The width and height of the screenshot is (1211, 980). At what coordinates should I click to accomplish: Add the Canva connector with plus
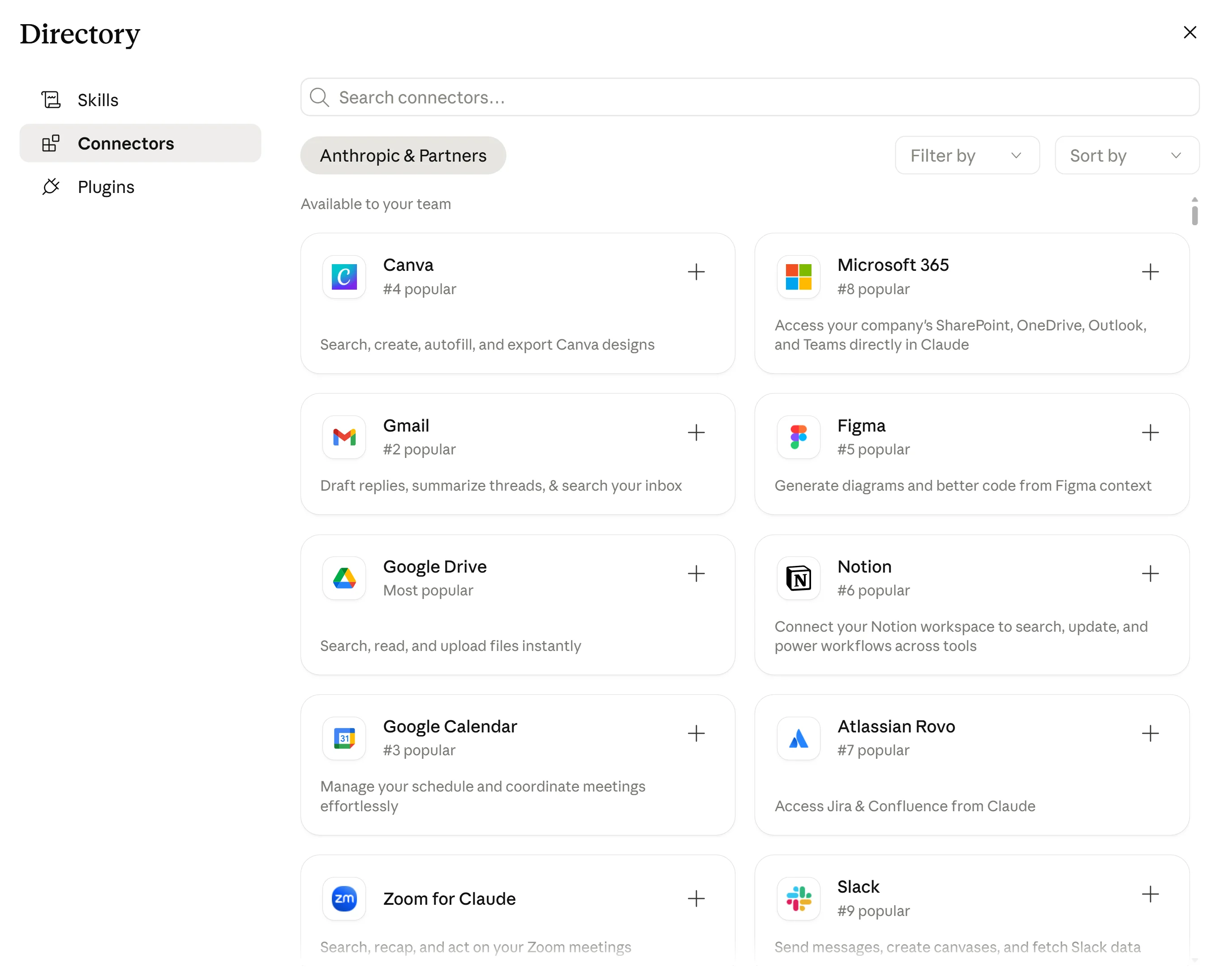click(x=696, y=272)
